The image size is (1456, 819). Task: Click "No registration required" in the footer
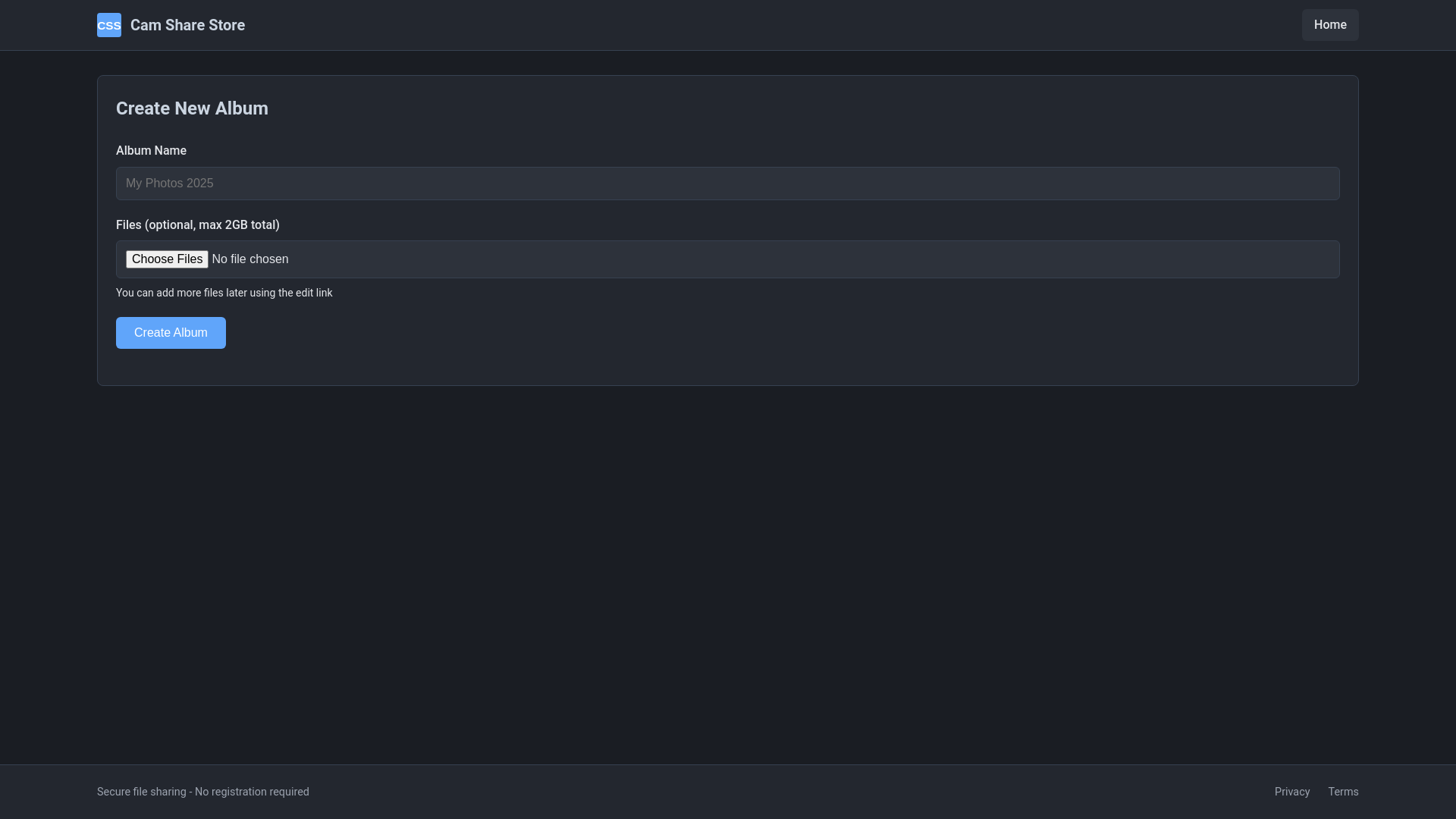tap(252, 792)
